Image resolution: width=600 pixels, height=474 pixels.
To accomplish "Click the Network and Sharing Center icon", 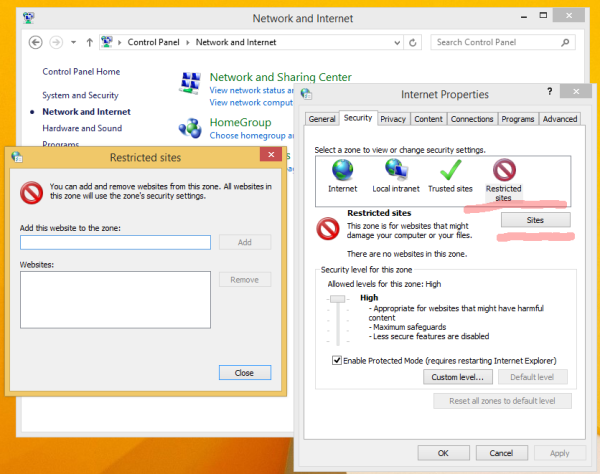I will tap(191, 84).
